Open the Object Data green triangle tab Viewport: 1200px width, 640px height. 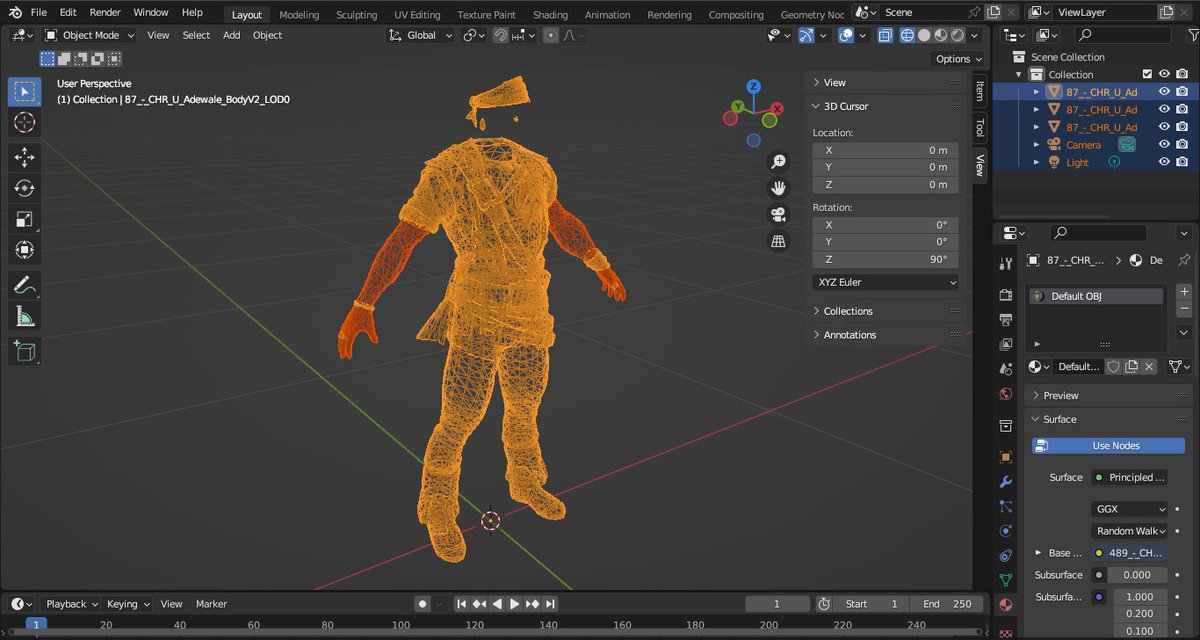pyautogui.click(x=1006, y=580)
